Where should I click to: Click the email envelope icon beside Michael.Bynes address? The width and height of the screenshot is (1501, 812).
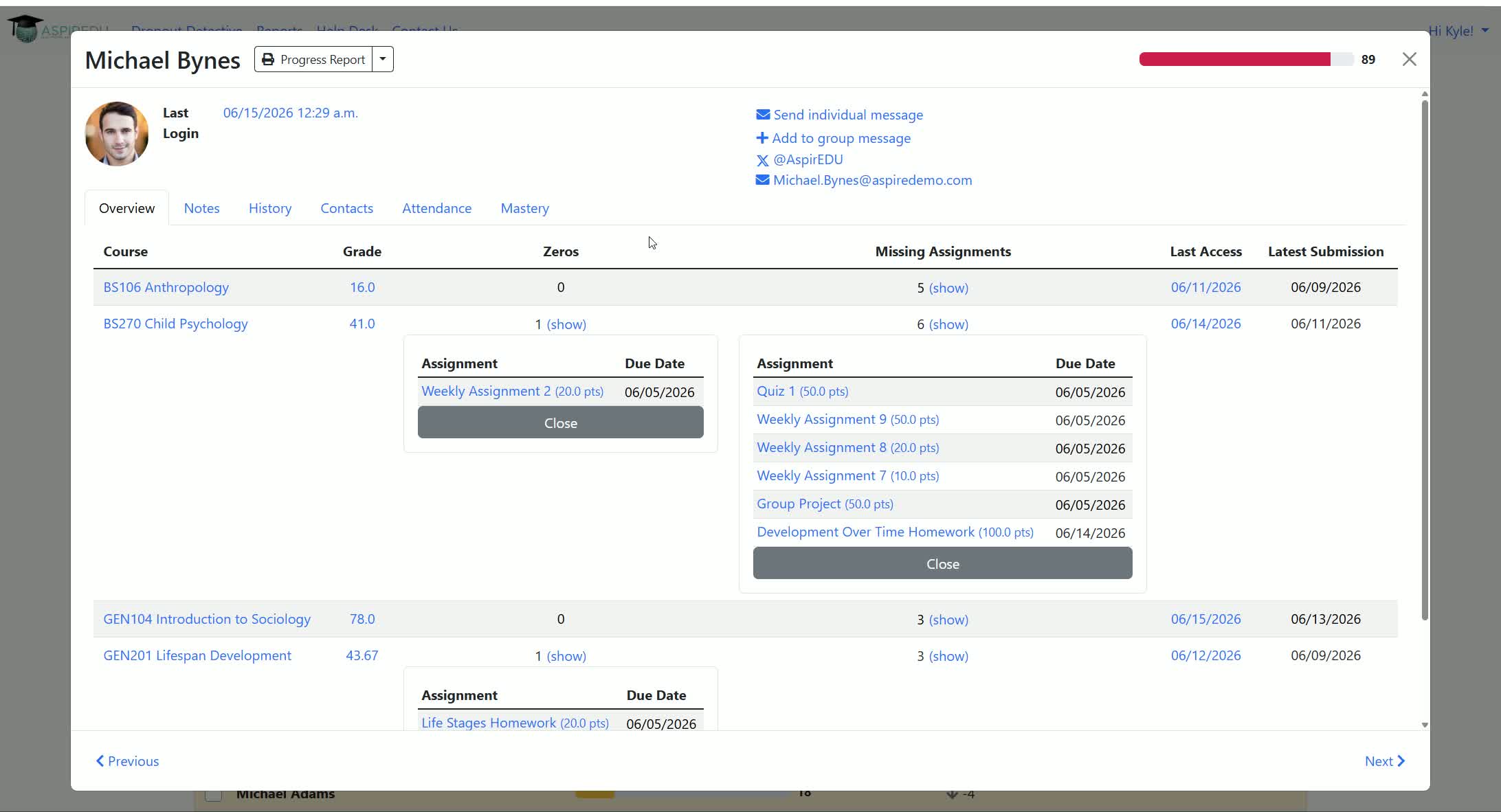click(x=763, y=180)
